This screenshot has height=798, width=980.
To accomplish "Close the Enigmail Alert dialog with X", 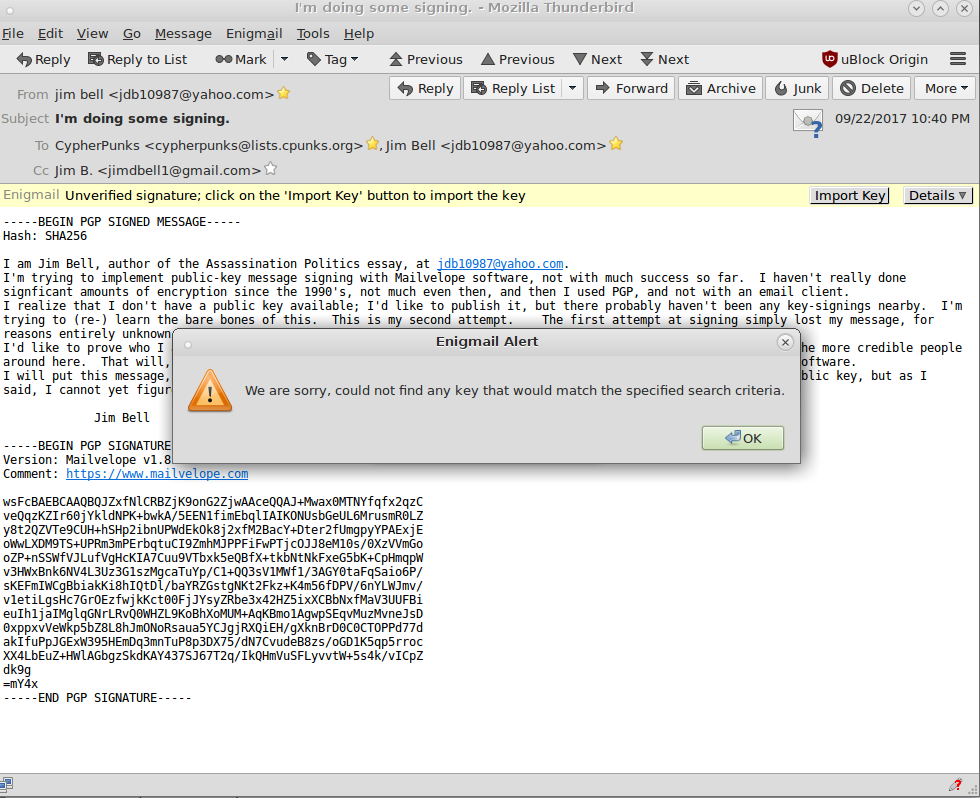I will (x=785, y=342).
